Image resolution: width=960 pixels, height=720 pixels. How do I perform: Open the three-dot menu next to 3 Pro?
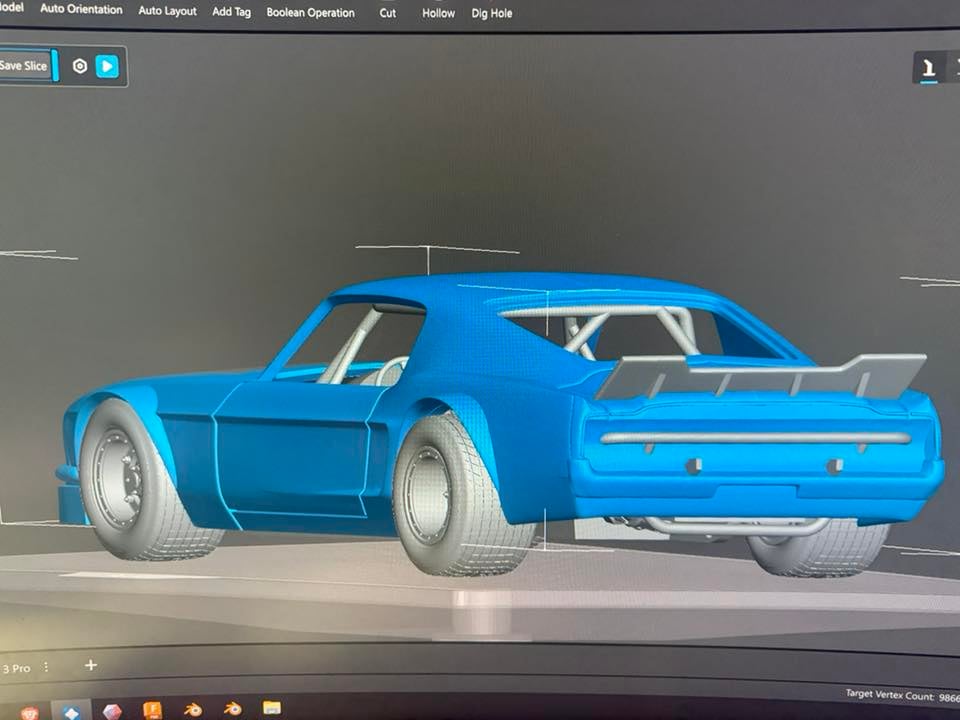(x=46, y=667)
